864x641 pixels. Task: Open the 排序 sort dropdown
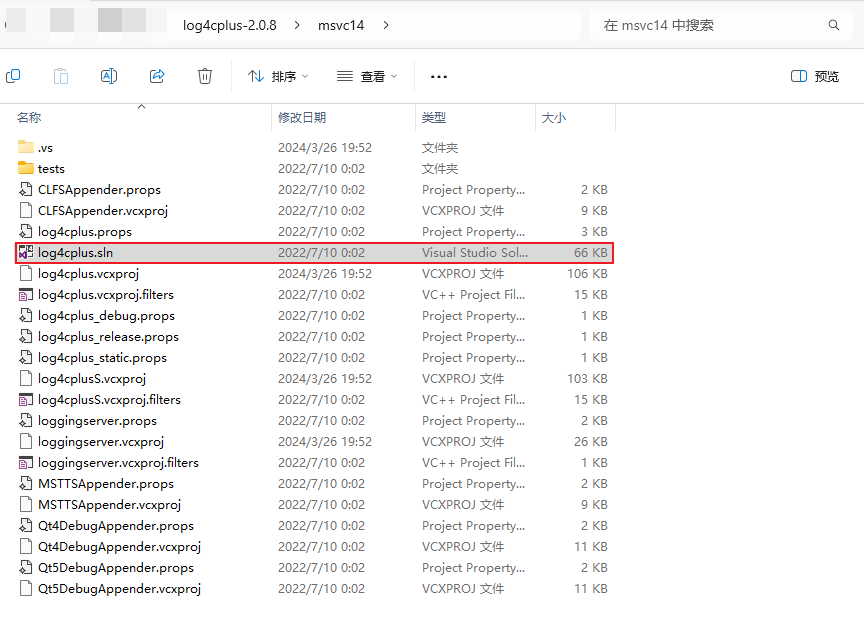277,76
